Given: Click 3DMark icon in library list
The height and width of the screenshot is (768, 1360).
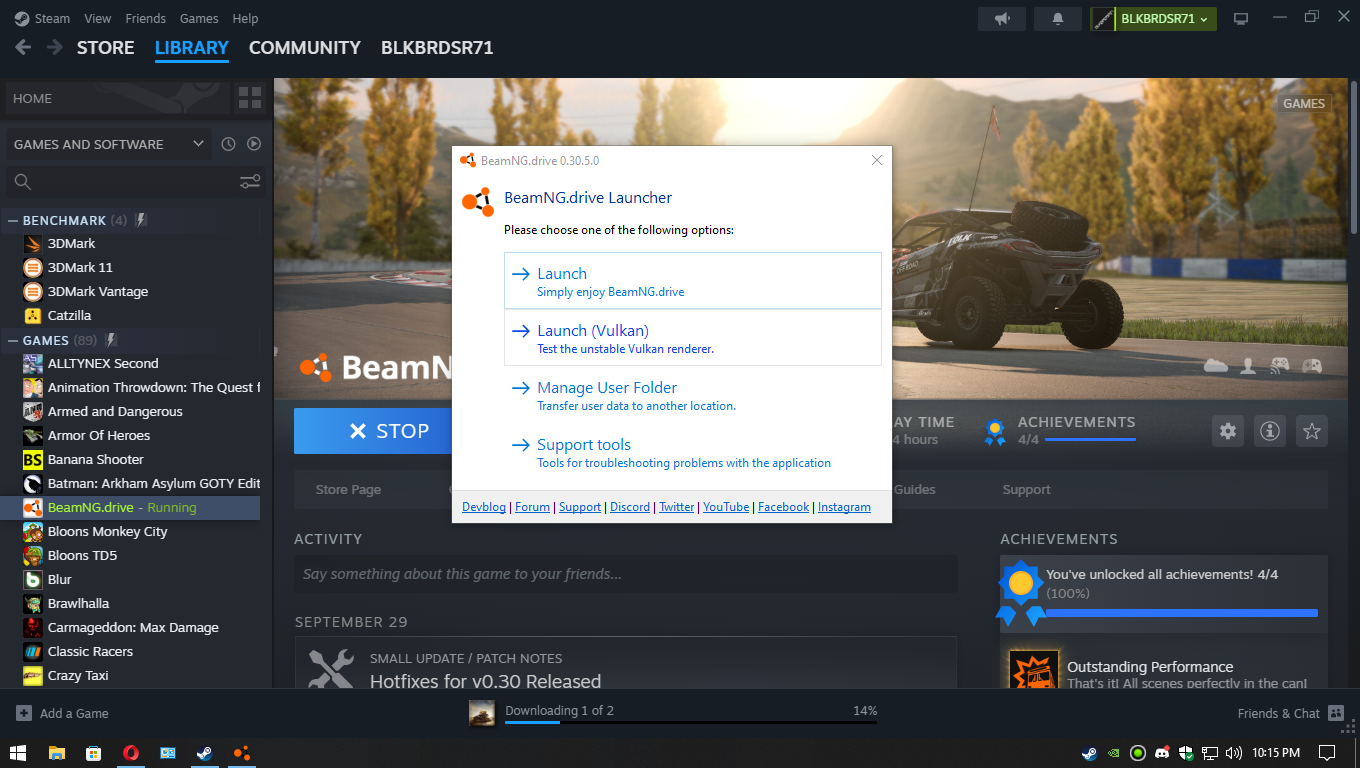Looking at the screenshot, I should pyautogui.click(x=32, y=243).
